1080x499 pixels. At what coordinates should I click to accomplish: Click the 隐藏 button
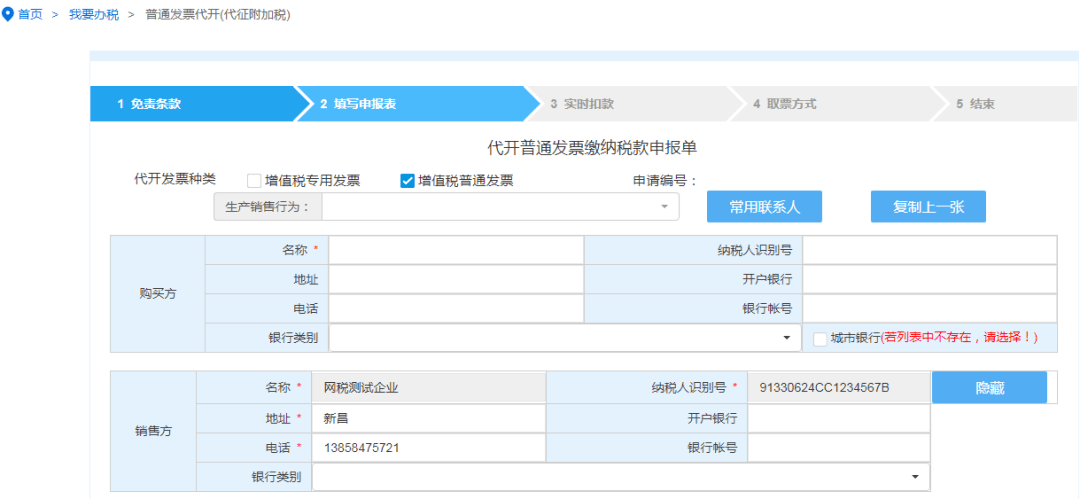(x=989, y=388)
